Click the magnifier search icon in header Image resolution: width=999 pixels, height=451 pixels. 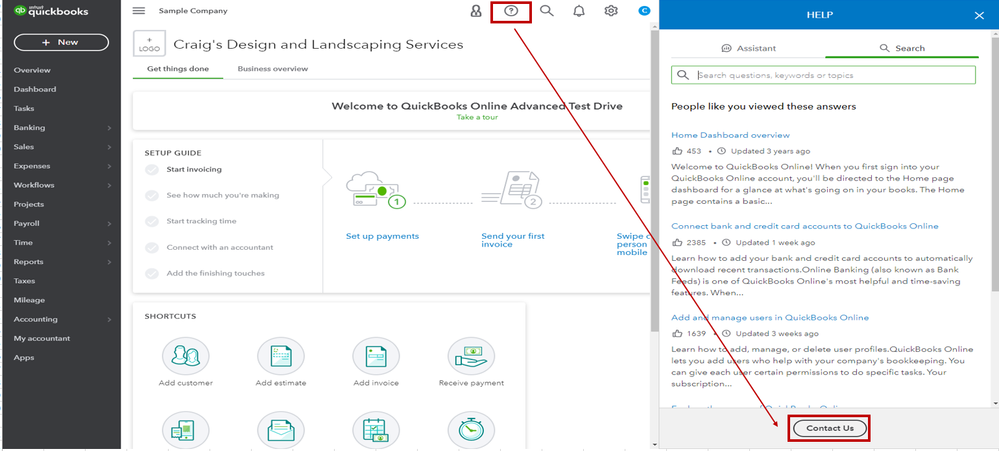546,11
